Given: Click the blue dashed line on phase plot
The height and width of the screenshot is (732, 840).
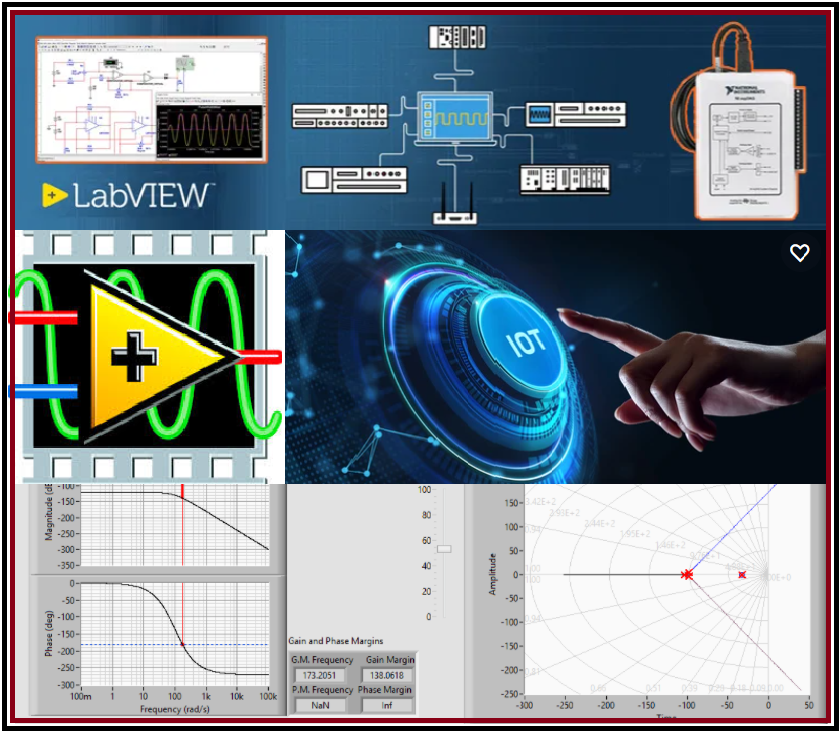Looking at the screenshot, I should pyautogui.click(x=120, y=644).
